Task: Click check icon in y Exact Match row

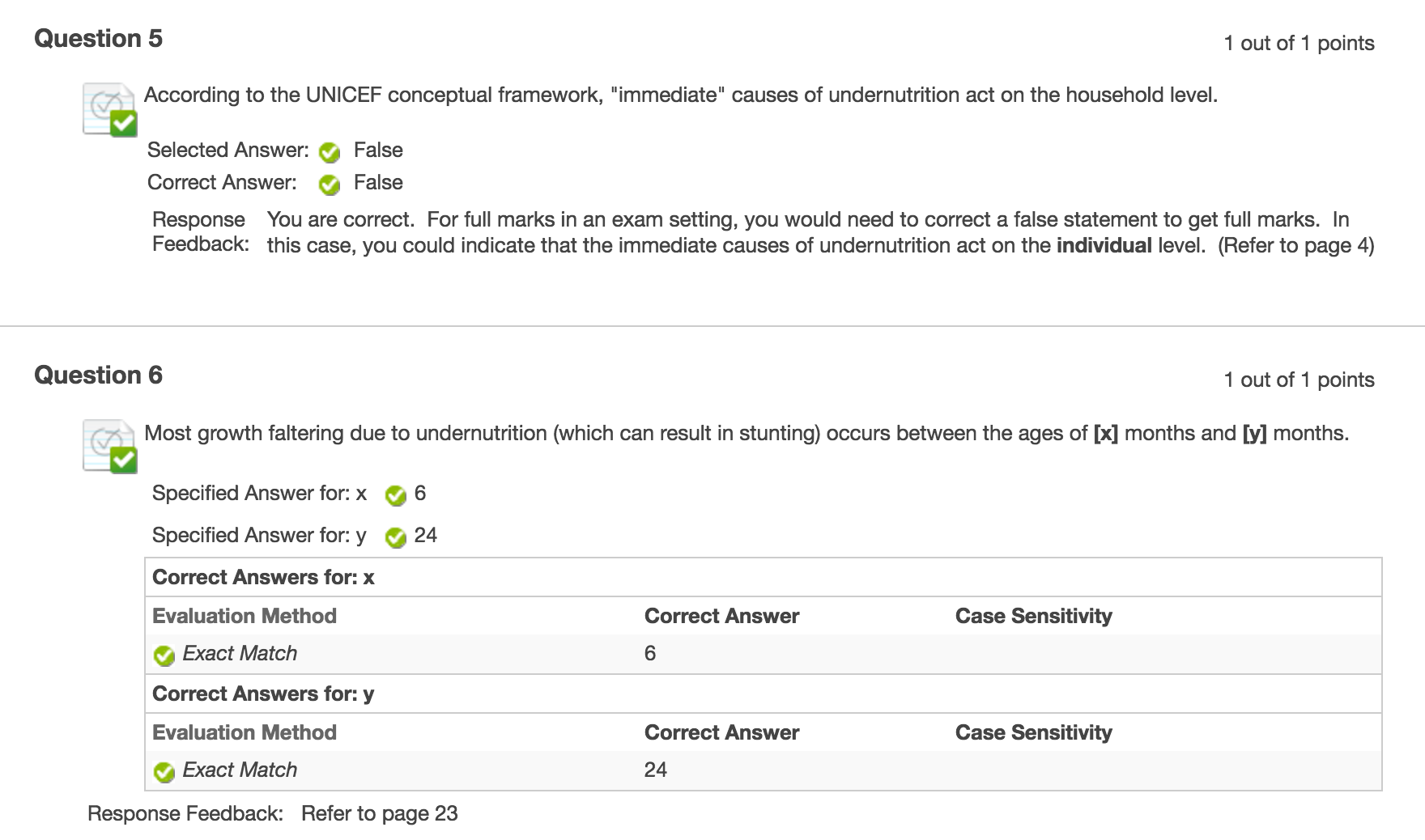Action: [x=164, y=772]
